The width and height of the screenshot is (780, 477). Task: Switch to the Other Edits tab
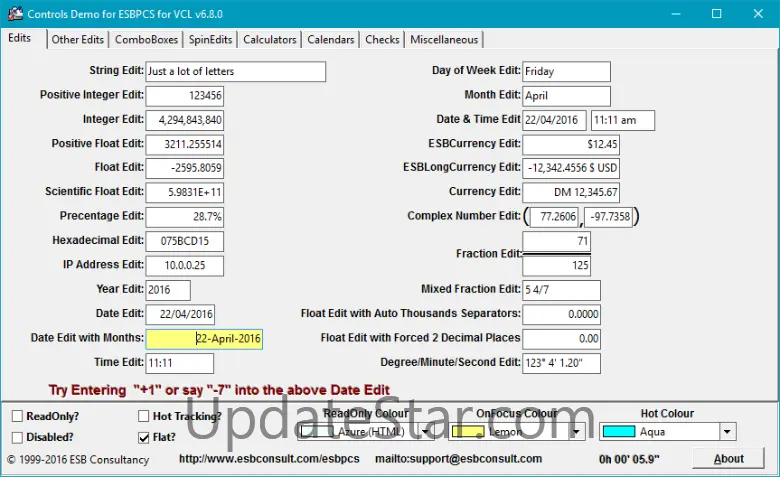[x=78, y=40]
